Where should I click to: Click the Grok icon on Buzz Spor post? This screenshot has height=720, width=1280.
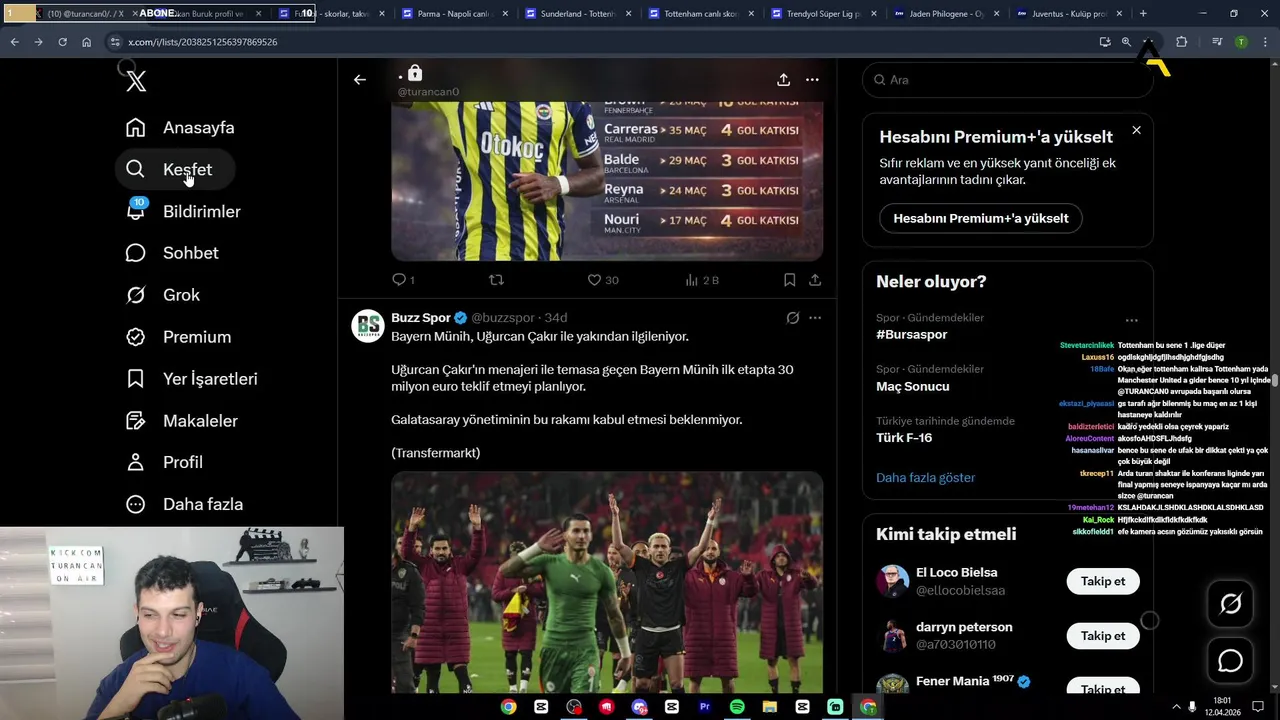point(792,318)
